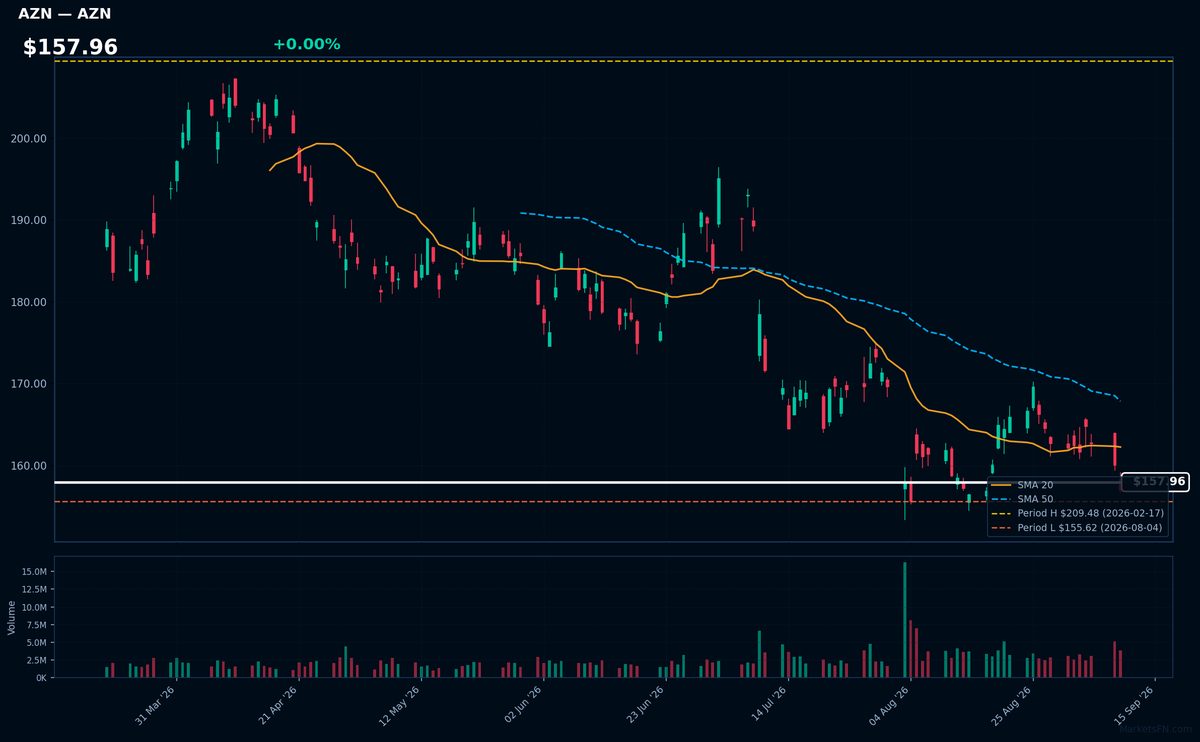
Task: Click the AZN — AZN chart title
Action: click(x=65, y=14)
